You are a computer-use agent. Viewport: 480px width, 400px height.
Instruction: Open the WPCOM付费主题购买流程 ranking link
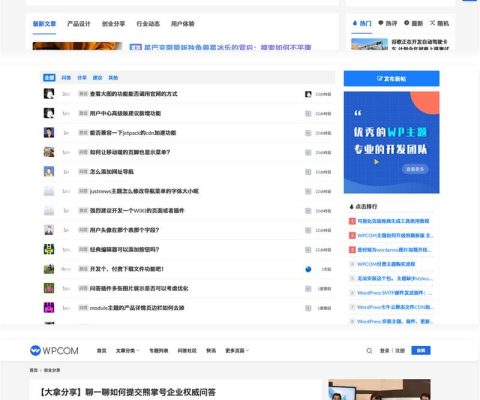pyautogui.click(x=386, y=264)
